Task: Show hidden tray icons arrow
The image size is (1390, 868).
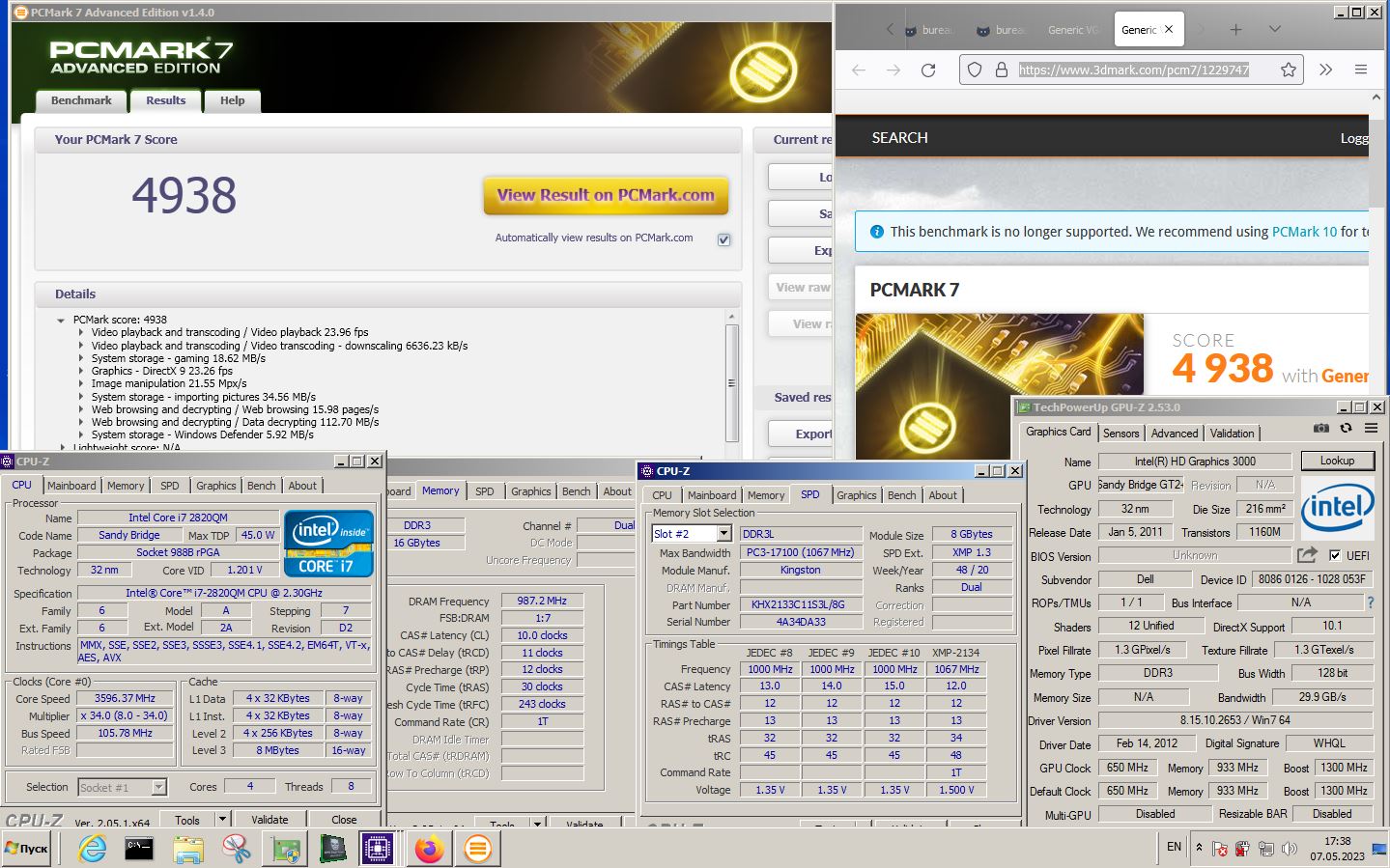Action: (1199, 848)
